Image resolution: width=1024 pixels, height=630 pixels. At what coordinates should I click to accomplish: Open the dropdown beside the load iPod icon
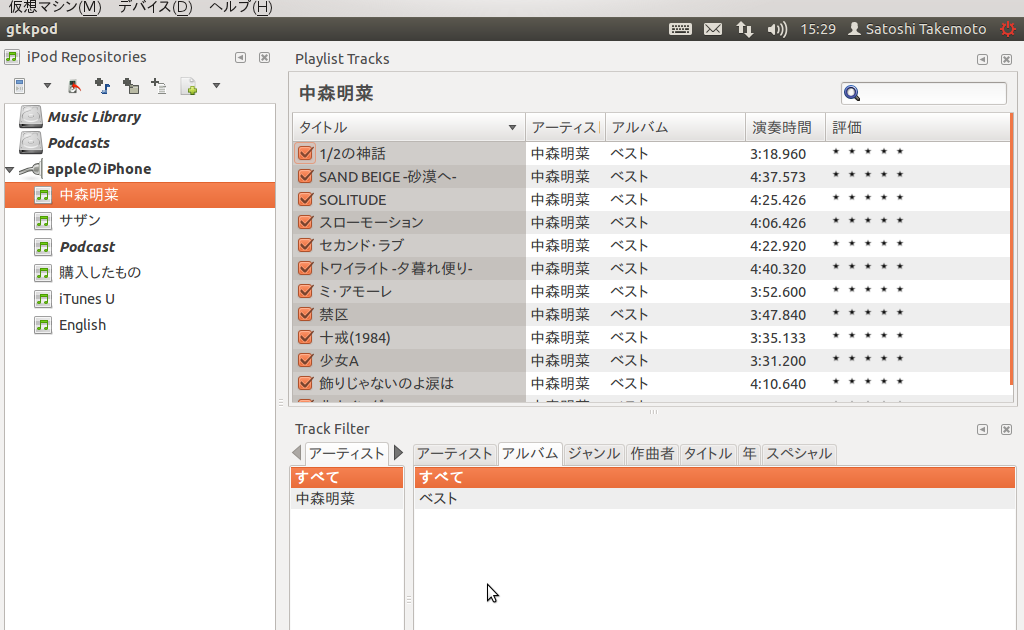pos(47,86)
